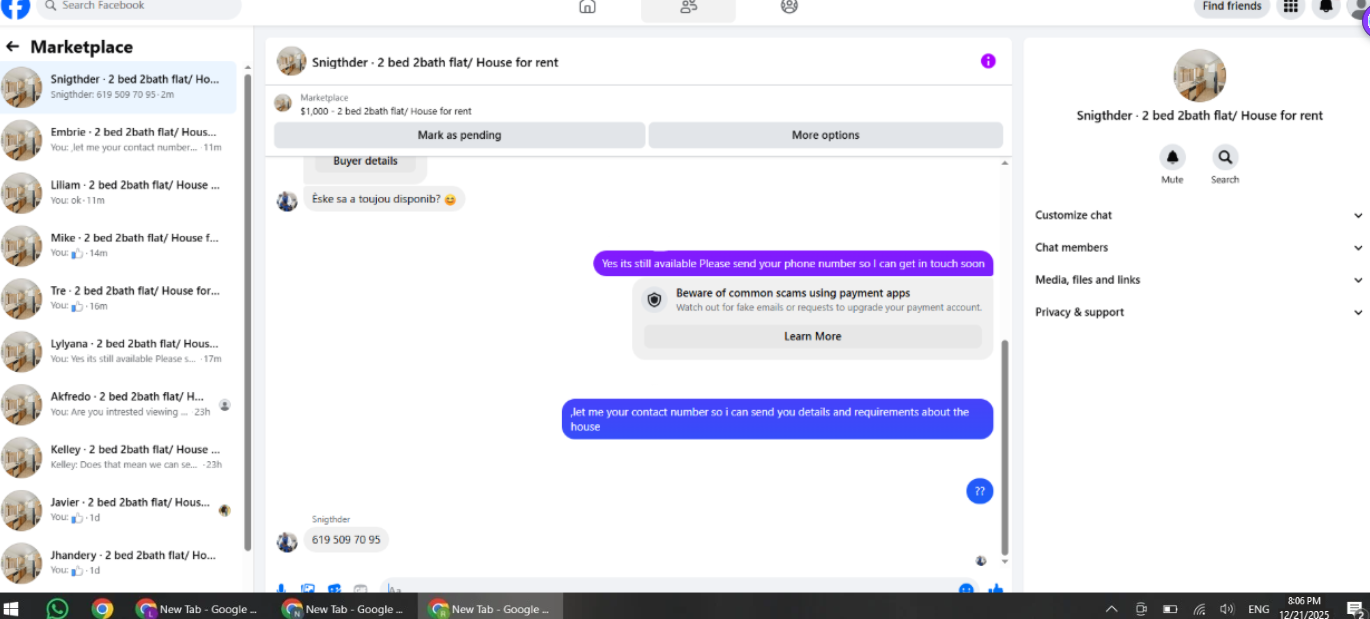The height and width of the screenshot is (619, 1370).
Task: Click the shield icon in scam warning
Action: pos(654,299)
